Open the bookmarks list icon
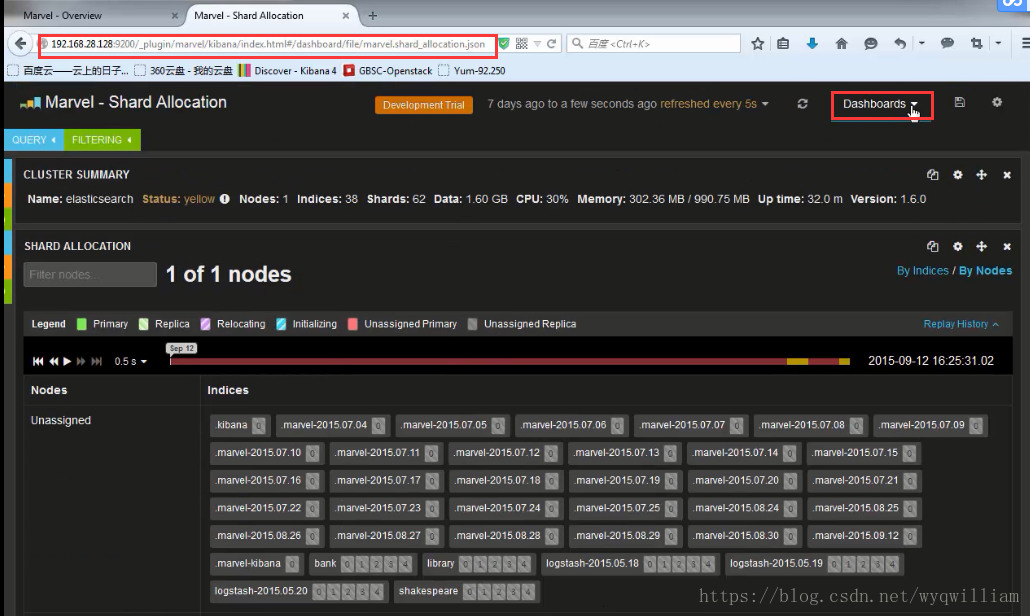 point(783,44)
